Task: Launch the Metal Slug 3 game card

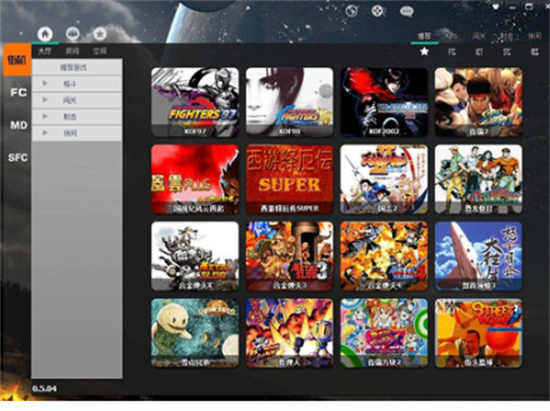Action: tap(289, 256)
